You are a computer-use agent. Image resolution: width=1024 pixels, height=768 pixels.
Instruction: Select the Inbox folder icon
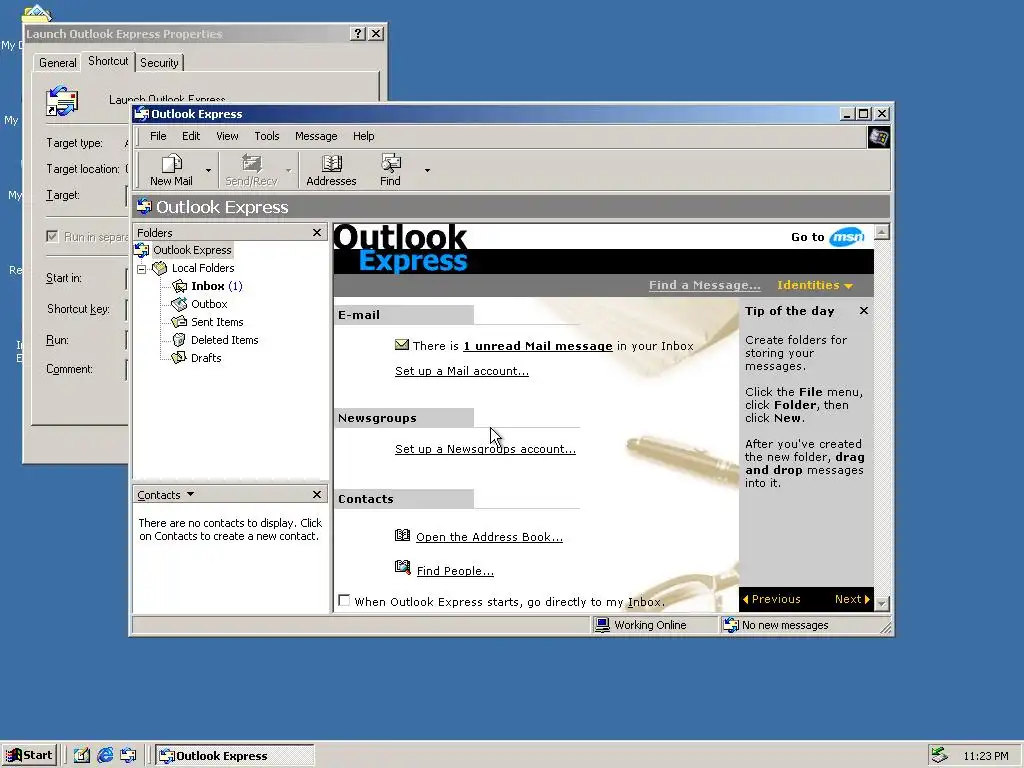[x=180, y=286]
